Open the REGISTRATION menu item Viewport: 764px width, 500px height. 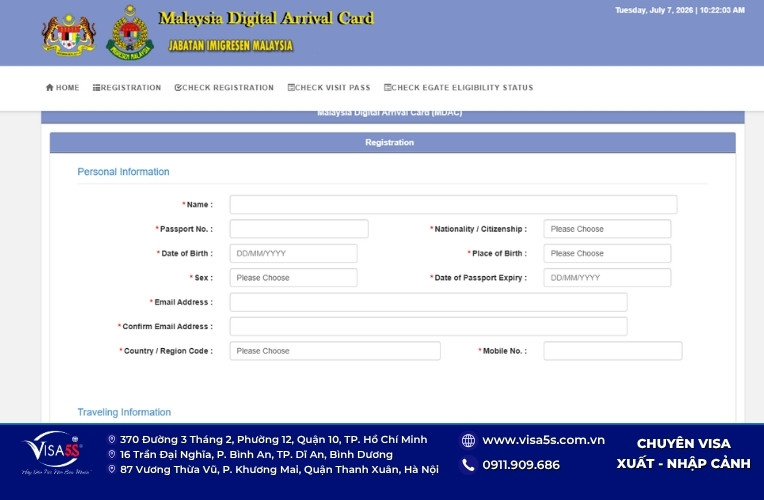(127, 88)
